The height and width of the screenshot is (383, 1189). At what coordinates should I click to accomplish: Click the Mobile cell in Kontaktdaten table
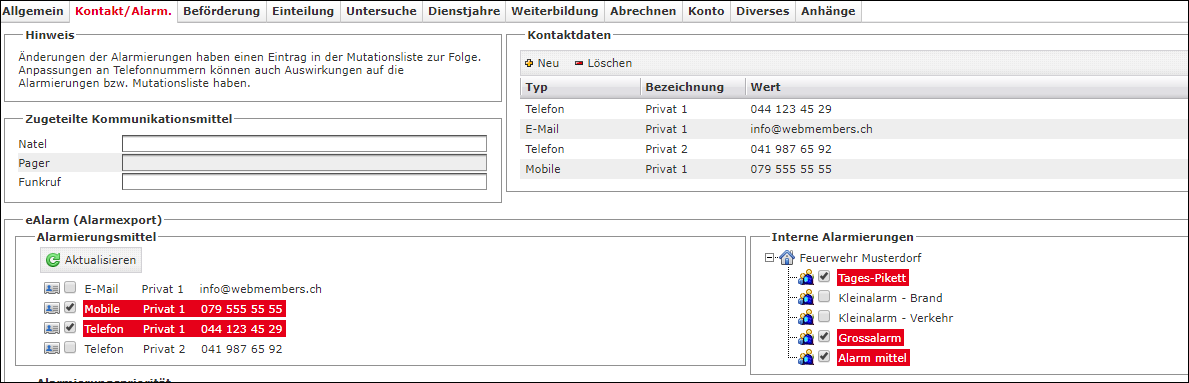pyautogui.click(x=543, y=168)
